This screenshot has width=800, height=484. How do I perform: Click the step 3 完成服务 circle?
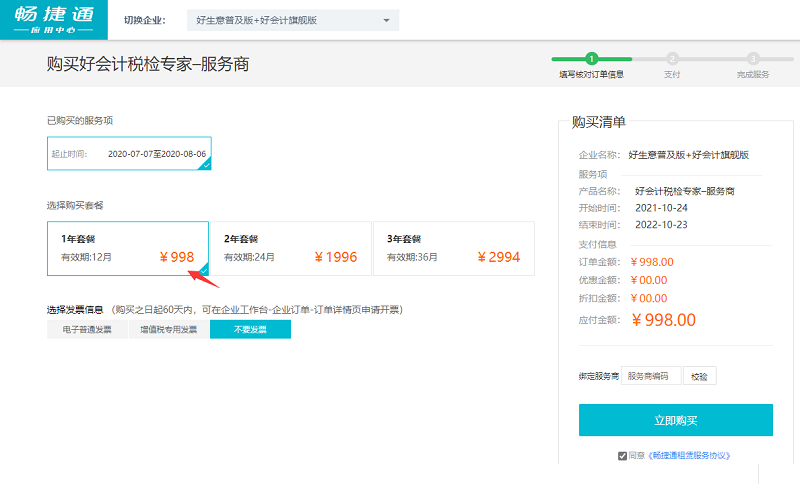pyautogui.click(x=753, y=59)
